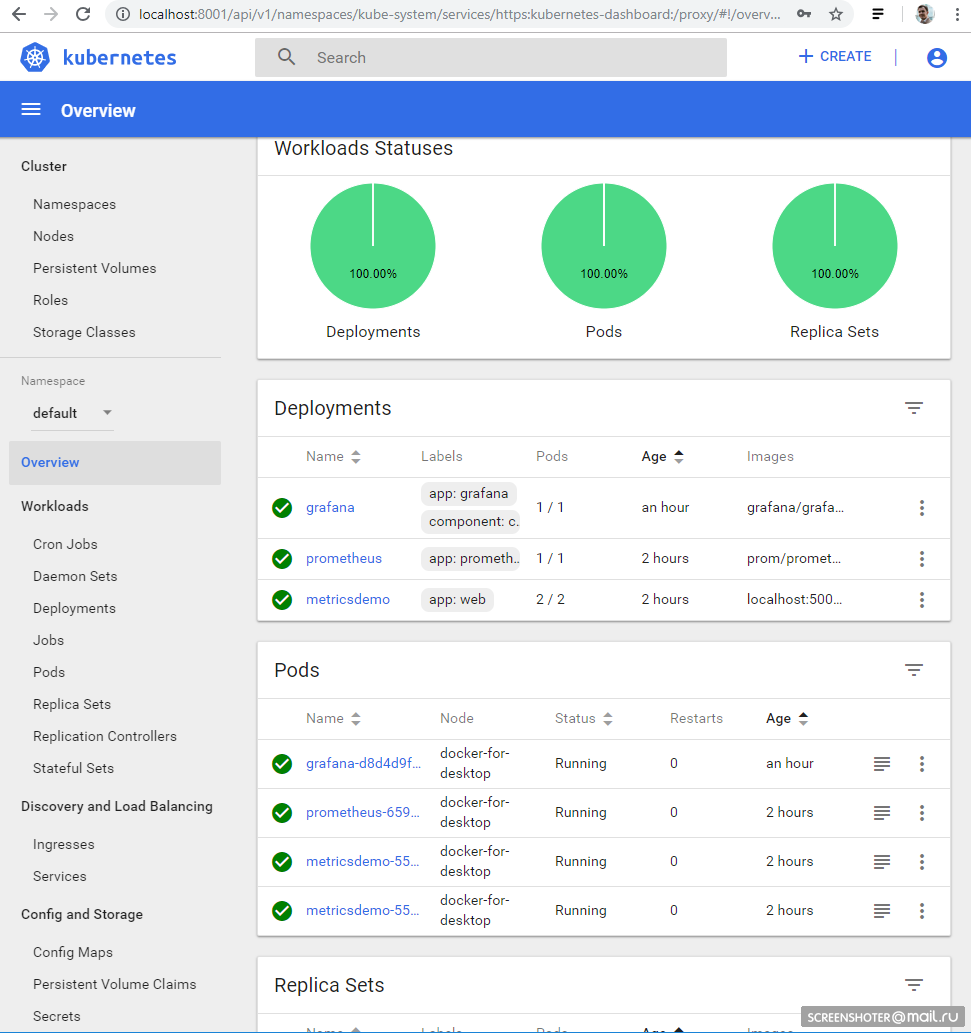Open the grafana deployment link
Viewport: 971px width, 1033px height.
pyautogui.click(x=330, y=507)
